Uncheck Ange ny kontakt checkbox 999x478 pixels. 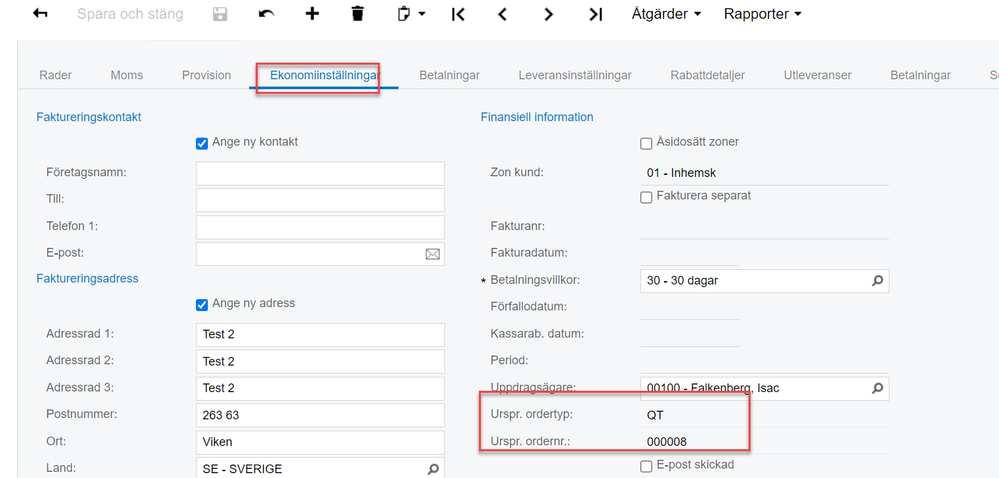[x=202, y=143]
